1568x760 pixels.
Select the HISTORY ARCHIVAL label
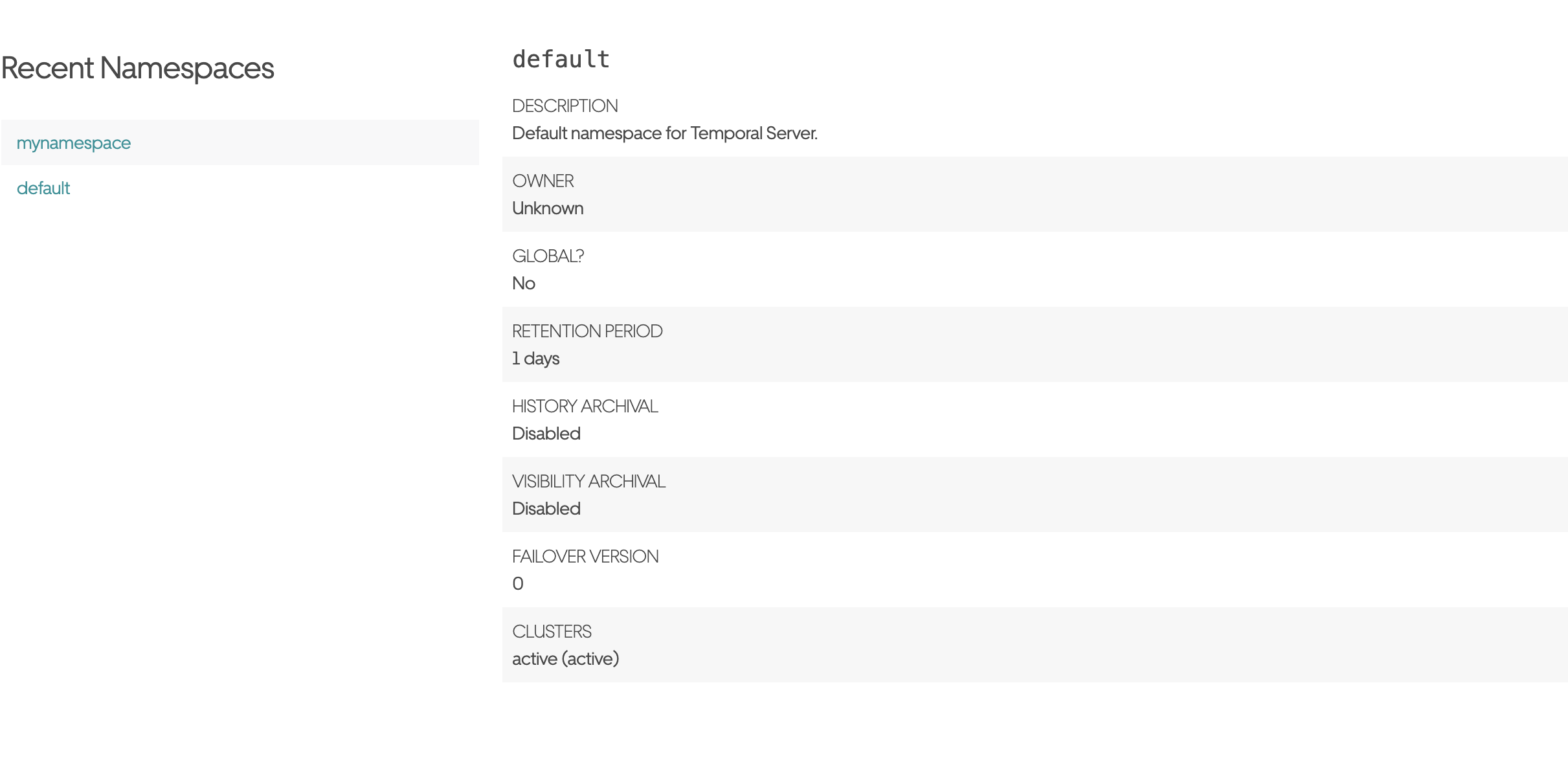pyautogui.click(x=585, y=406)
